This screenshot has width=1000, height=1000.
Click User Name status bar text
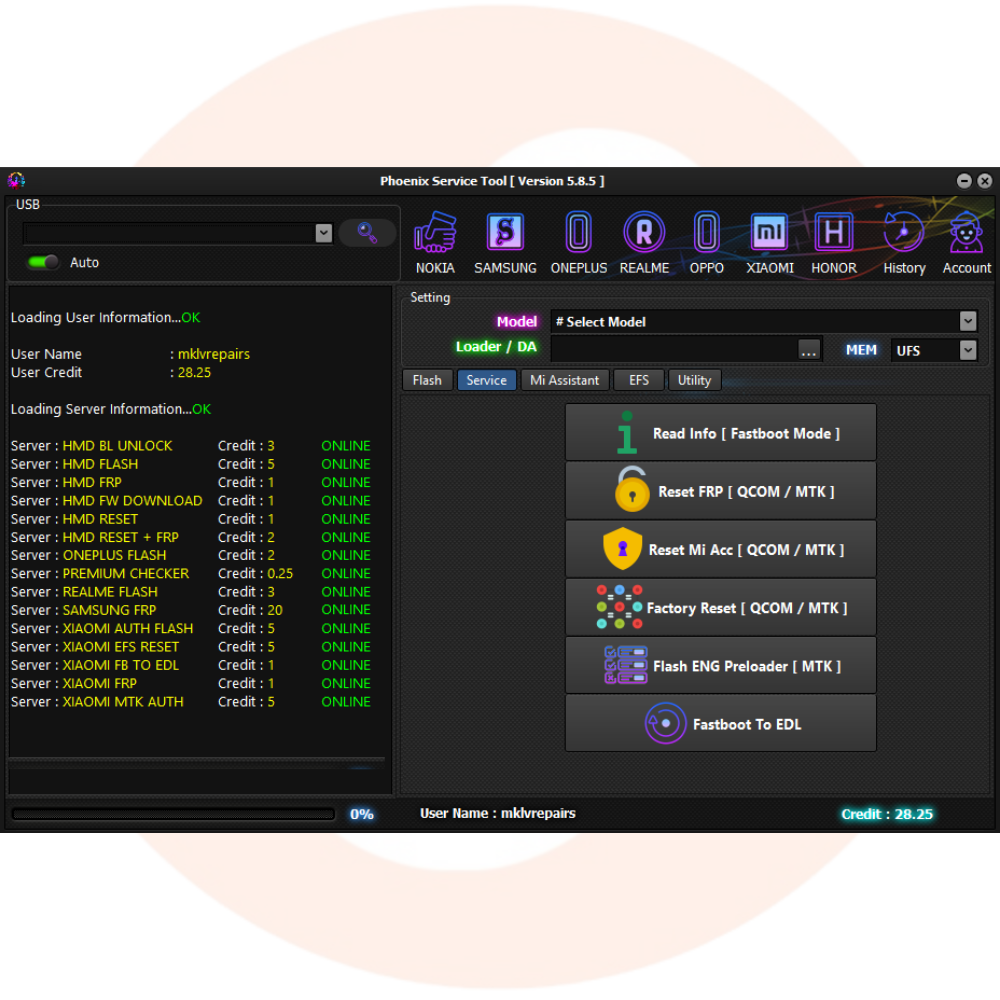coord(497,813)
